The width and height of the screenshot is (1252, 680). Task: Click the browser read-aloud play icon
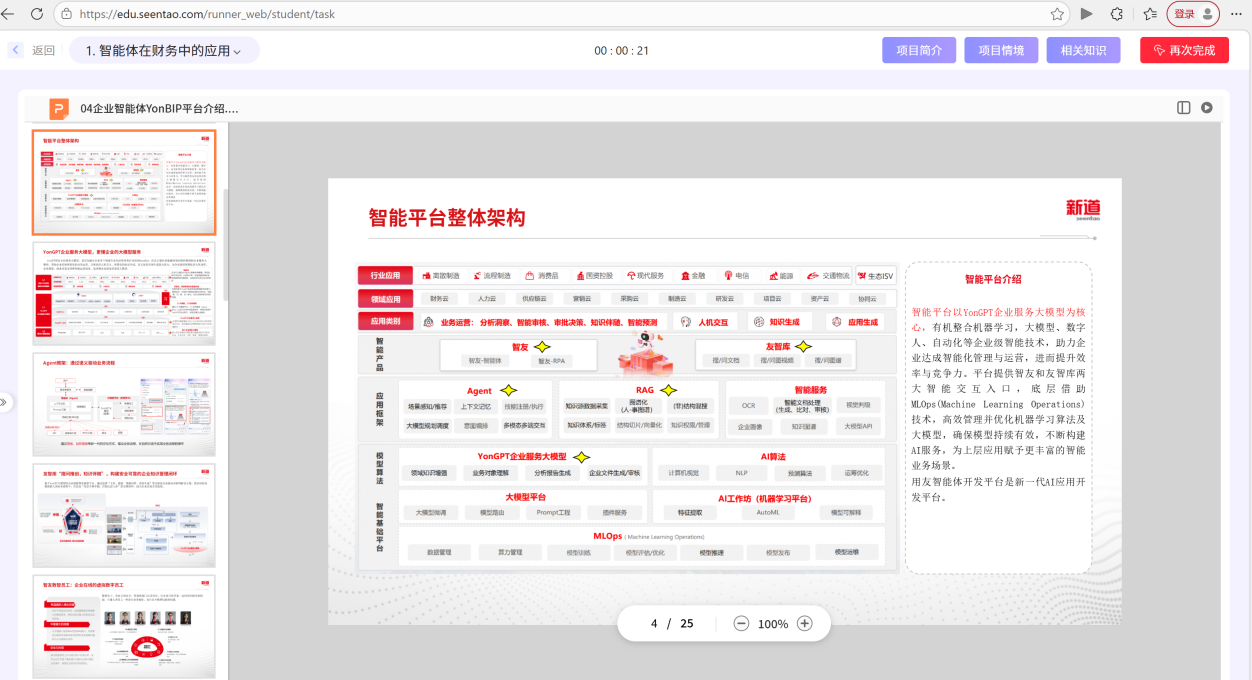coord(1086,14)
